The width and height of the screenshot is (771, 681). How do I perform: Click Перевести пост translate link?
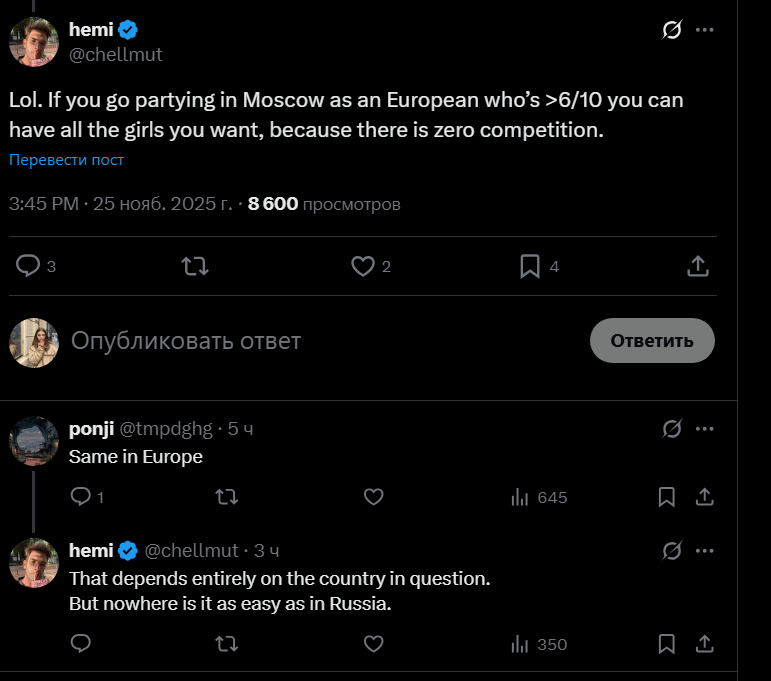(x=67, y=160)
